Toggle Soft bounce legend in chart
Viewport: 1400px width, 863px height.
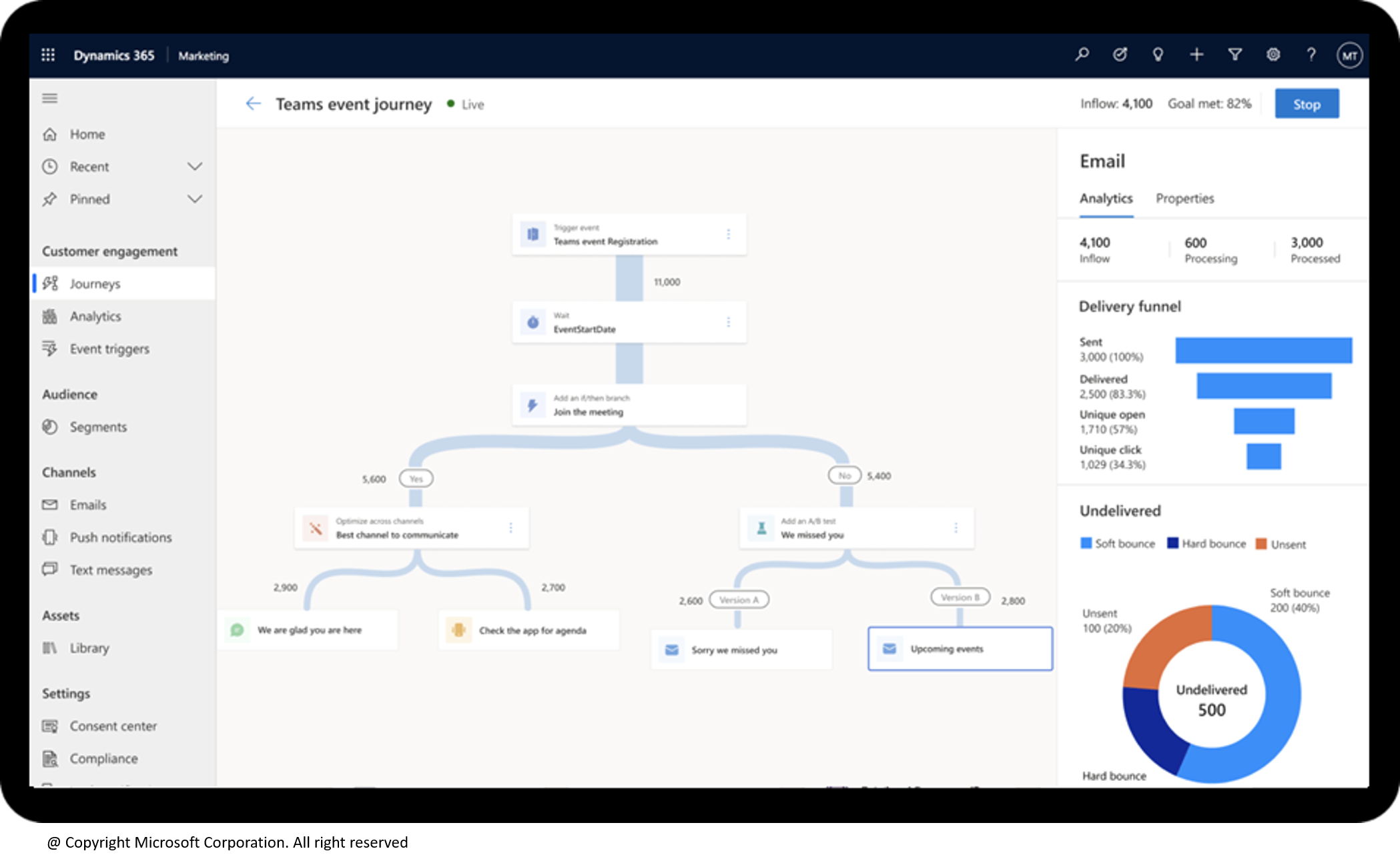coord(1110,543)
